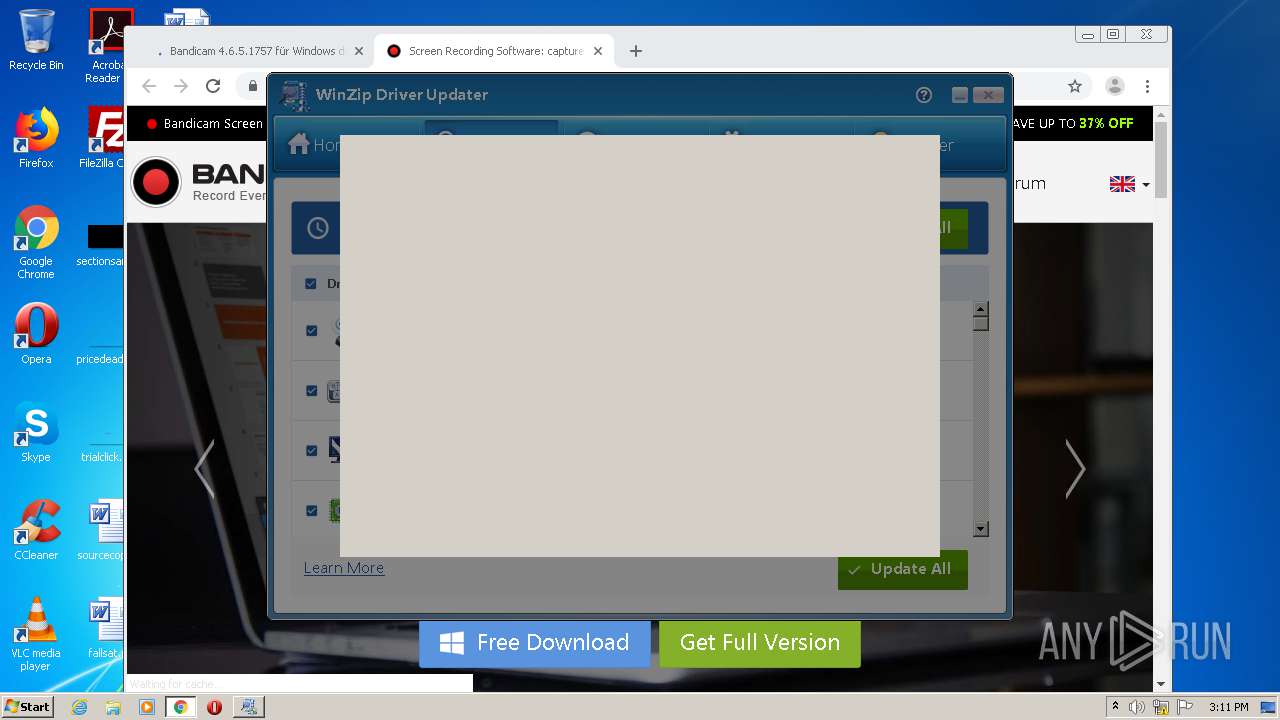Open the language flag dropdown
1280x720 pixels.
click(x=1129, y=184)
